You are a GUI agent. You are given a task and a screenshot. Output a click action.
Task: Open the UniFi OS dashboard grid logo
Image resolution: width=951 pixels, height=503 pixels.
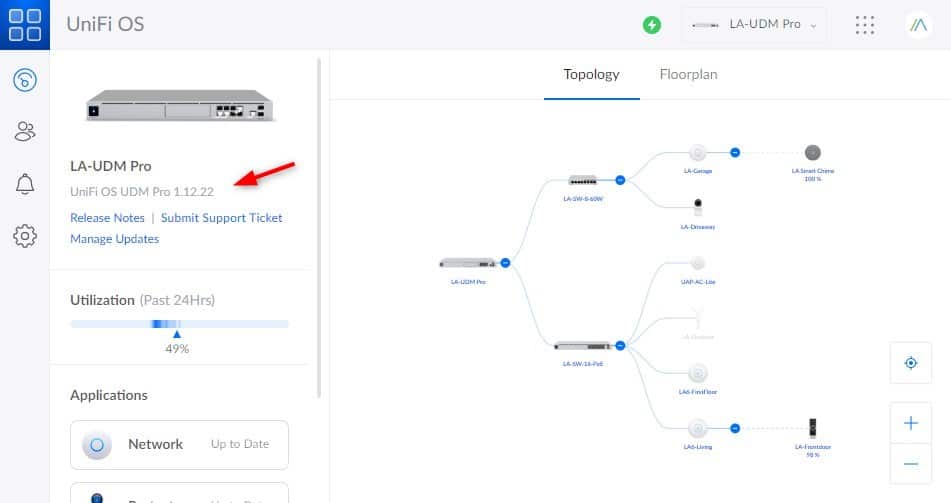tap(25, 24)
